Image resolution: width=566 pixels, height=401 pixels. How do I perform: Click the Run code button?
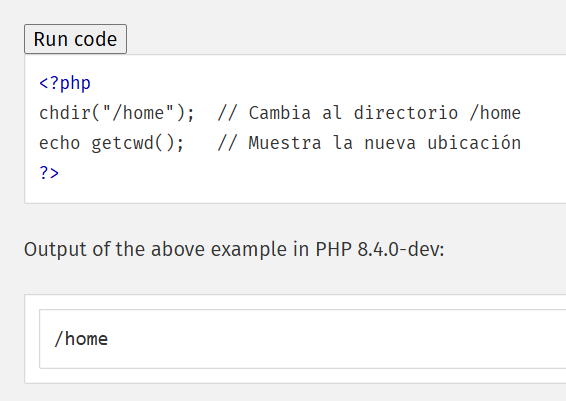(75, 39)
